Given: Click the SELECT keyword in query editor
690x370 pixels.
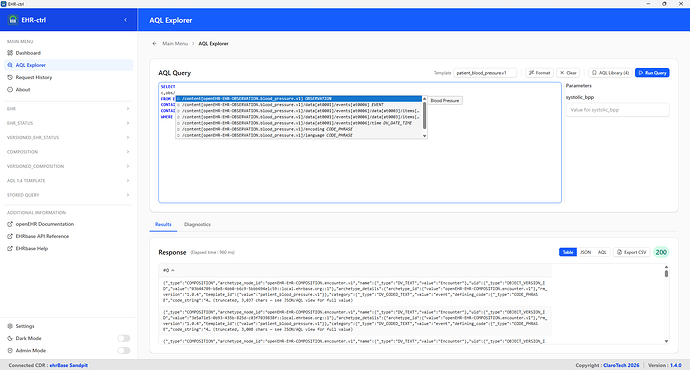Looking at the screenshot, I should (168, 87).
